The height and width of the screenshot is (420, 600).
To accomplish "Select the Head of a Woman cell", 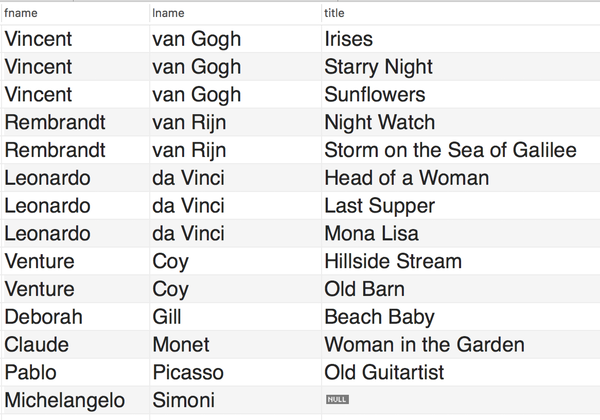I will (x=406, y=178).
